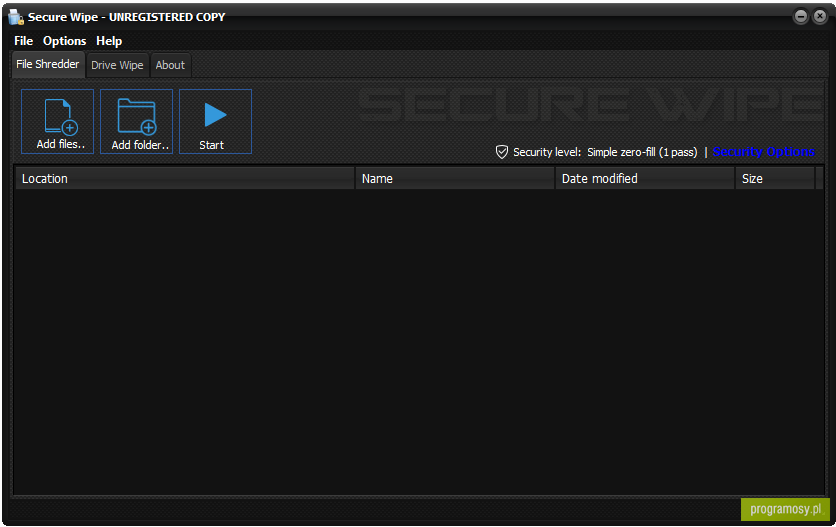The height and width of the screenshot is (527, 836).
Task: Close the Secure Wipe window
Action: 819,17
